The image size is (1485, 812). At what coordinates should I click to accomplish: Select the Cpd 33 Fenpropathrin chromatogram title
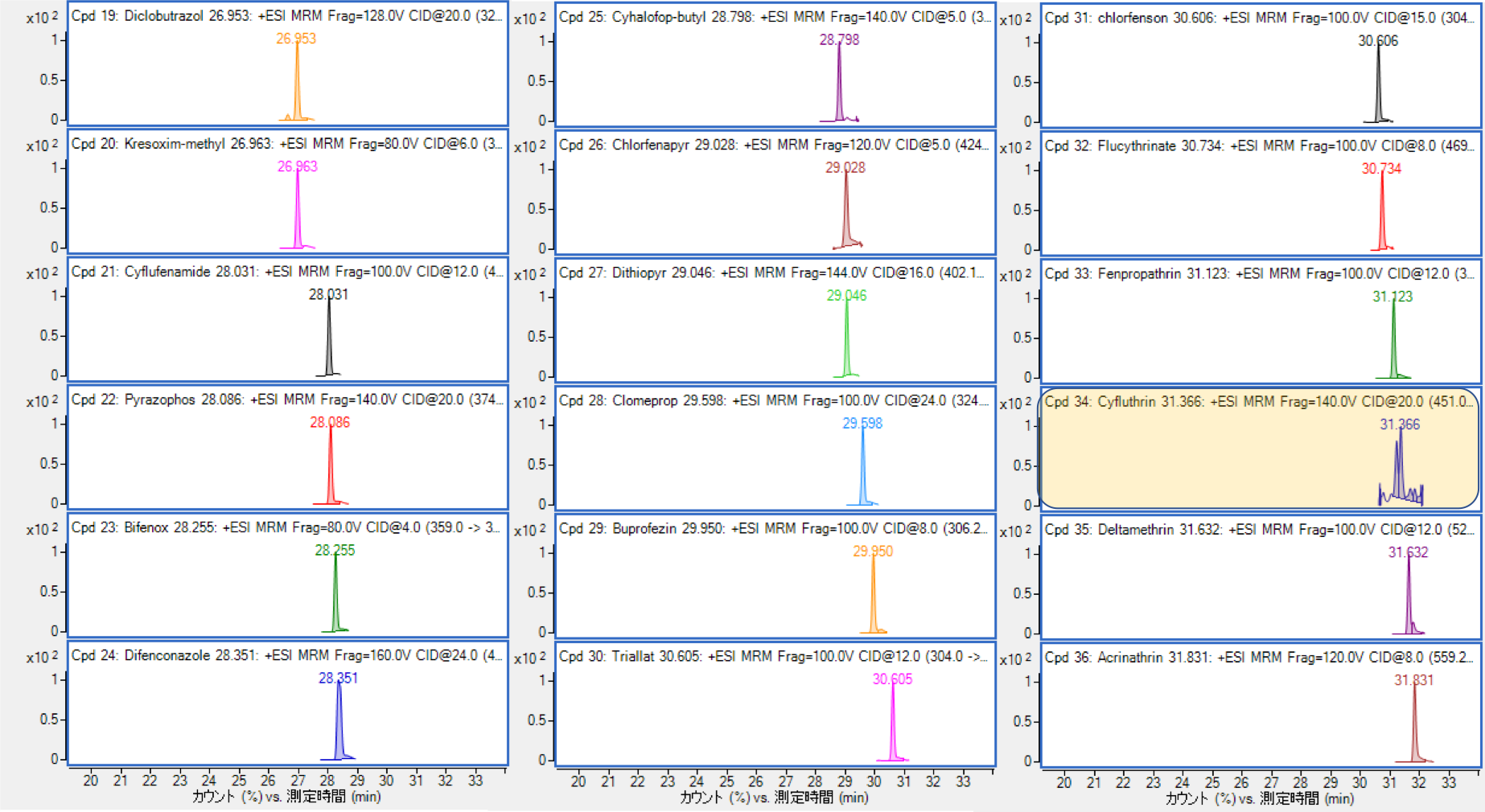tap(1260, 273)
